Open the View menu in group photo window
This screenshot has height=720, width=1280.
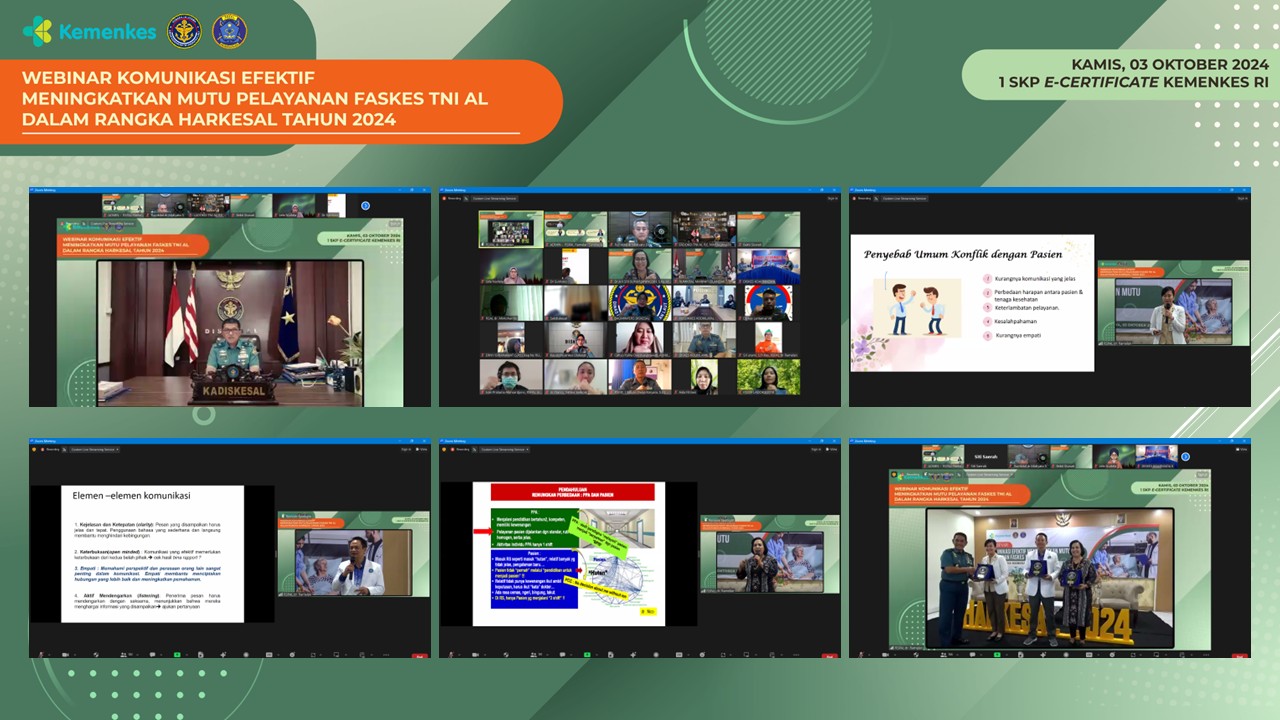click(x=1241, y=448)
